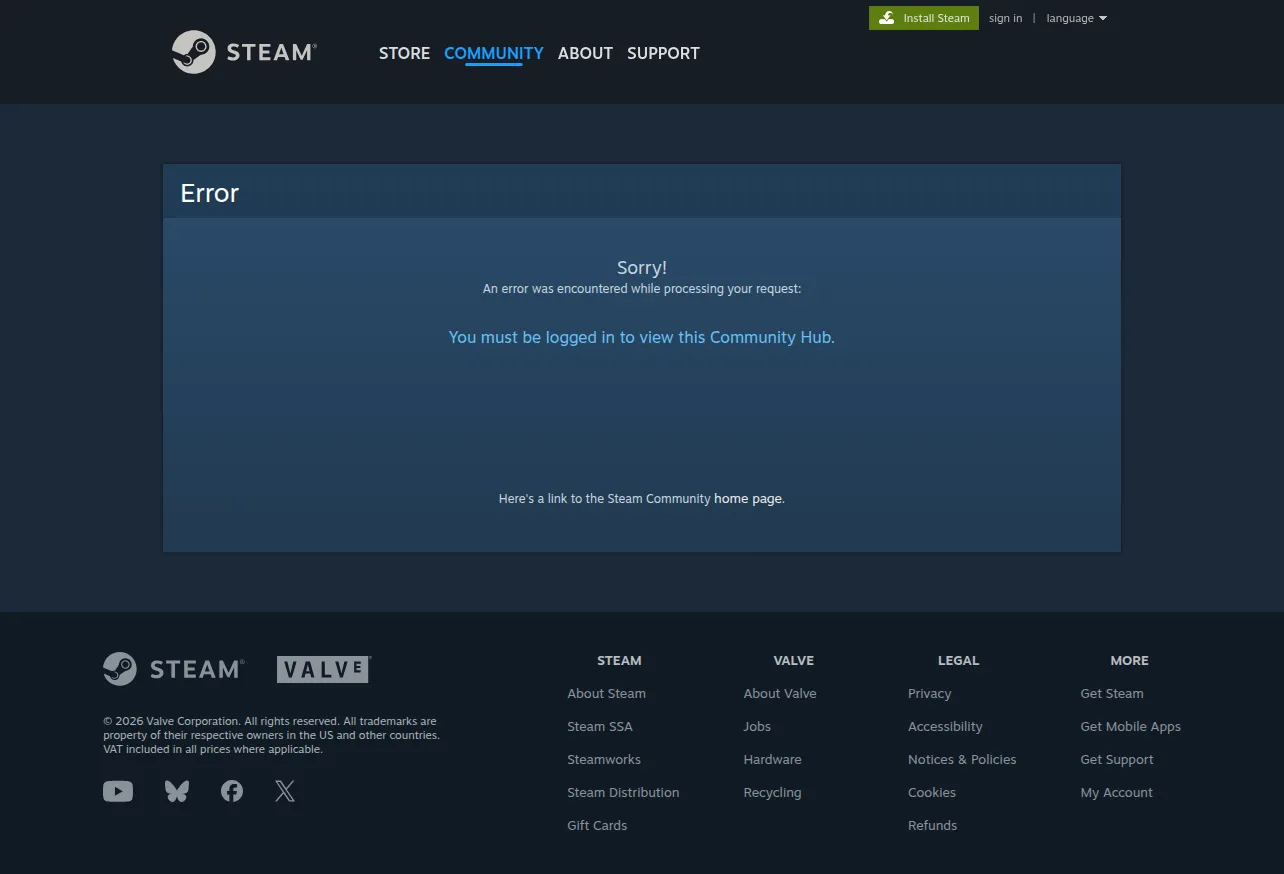
Task: Click the 'You must be logged in' message
Action: coord(641,337)
